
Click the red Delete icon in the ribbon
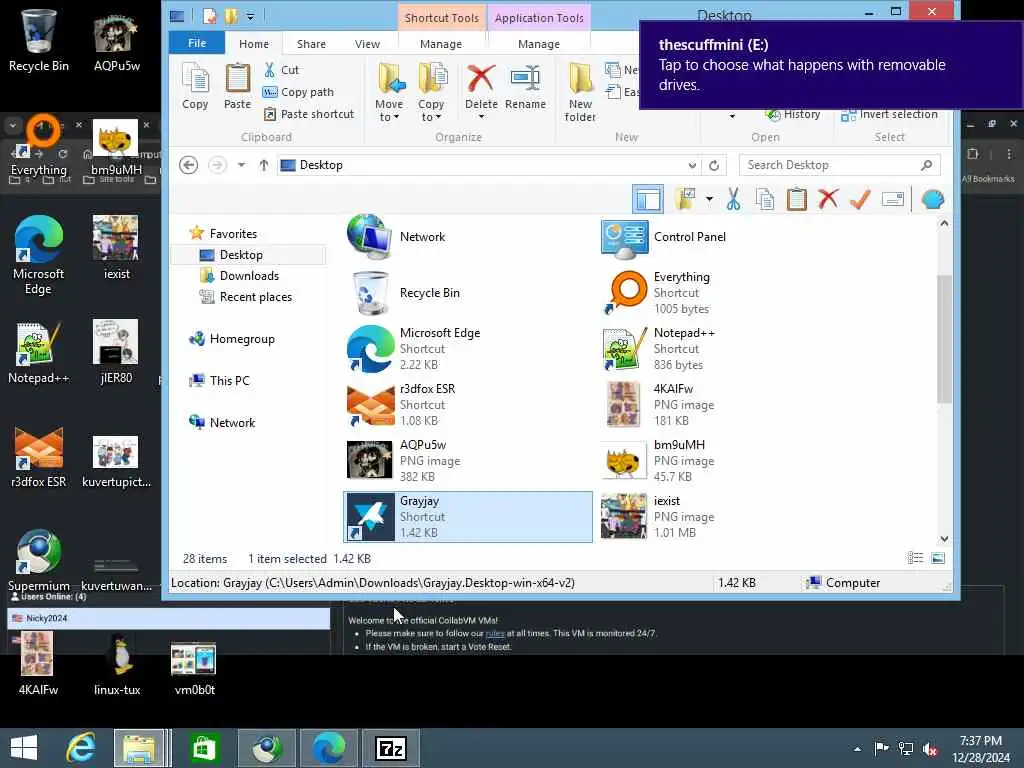[x=481, y=79]
